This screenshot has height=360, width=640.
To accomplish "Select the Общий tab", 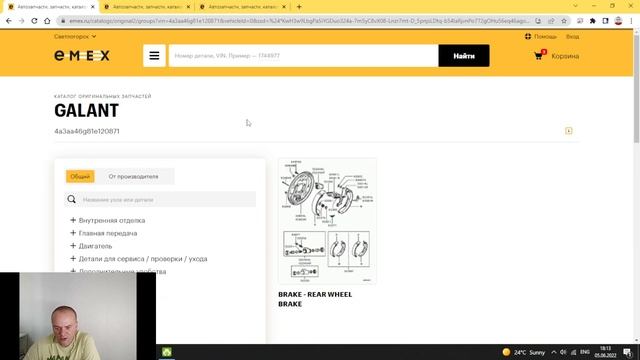I will [x=80, y=176].
